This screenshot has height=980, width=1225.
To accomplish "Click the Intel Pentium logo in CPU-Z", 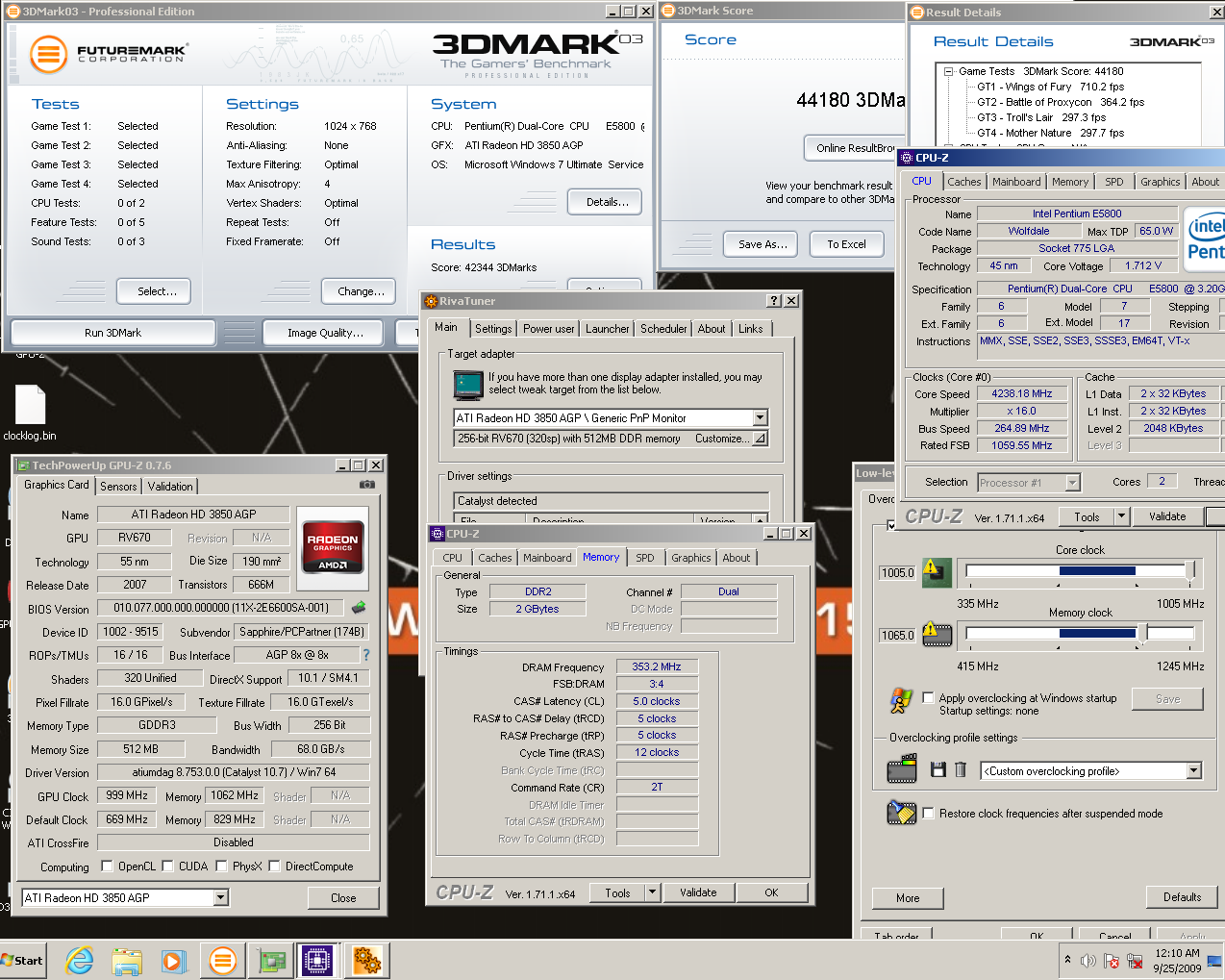I will pyautogui.click(x=1204, y=238).
